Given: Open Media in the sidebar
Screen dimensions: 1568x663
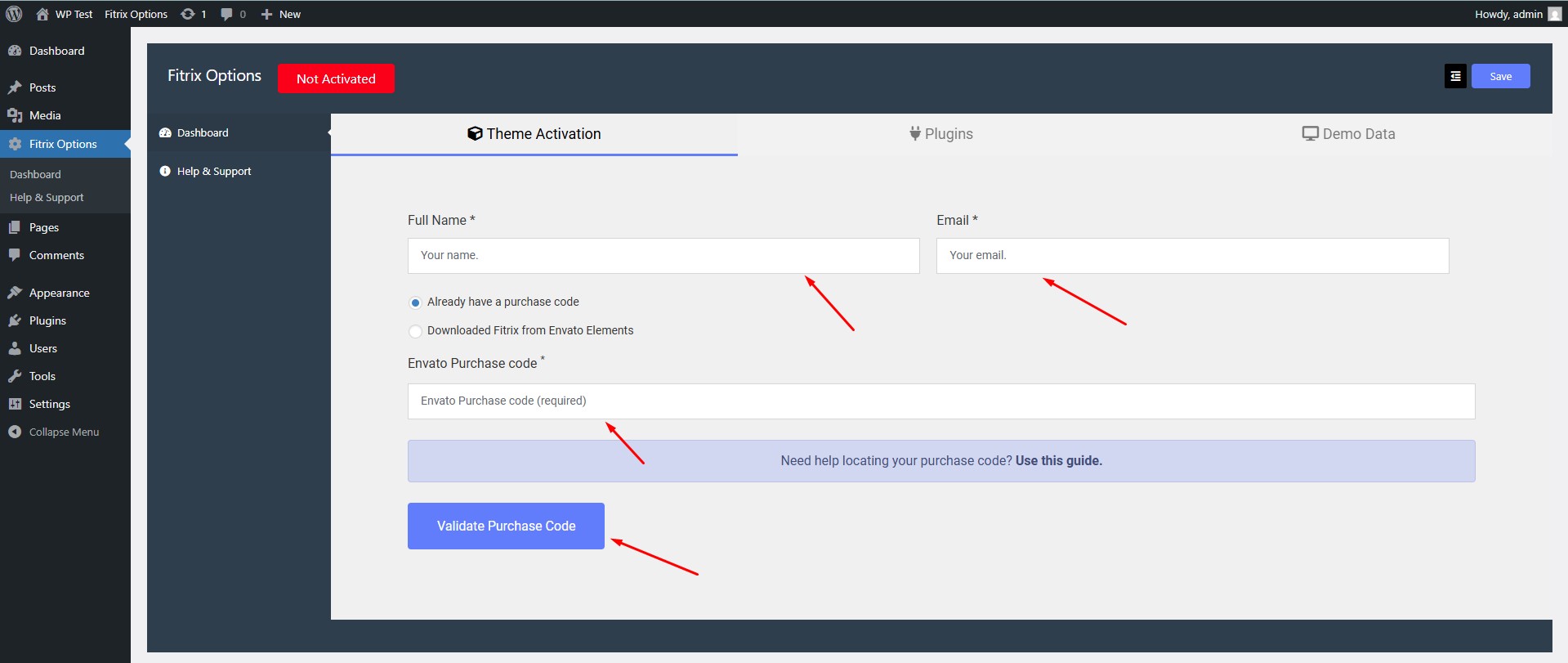Looking at the screenshot, I should click(x=45, y=115).
